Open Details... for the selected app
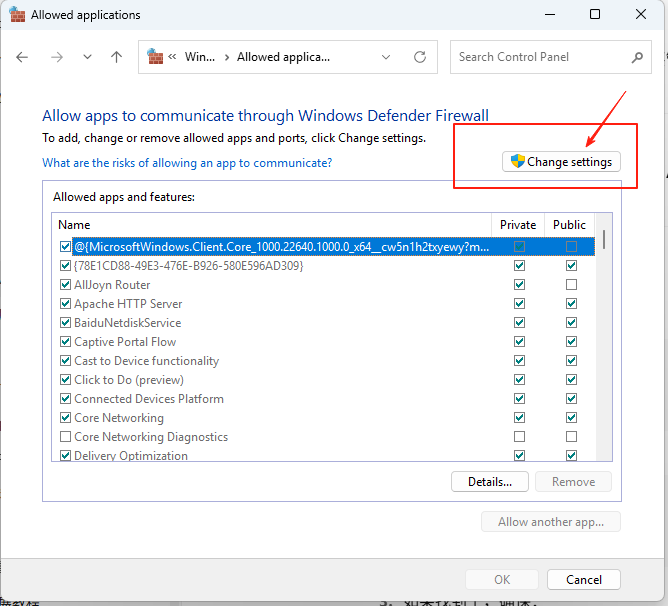The height and width of the screenshot is (606, 668). click(x=490, y=482)
